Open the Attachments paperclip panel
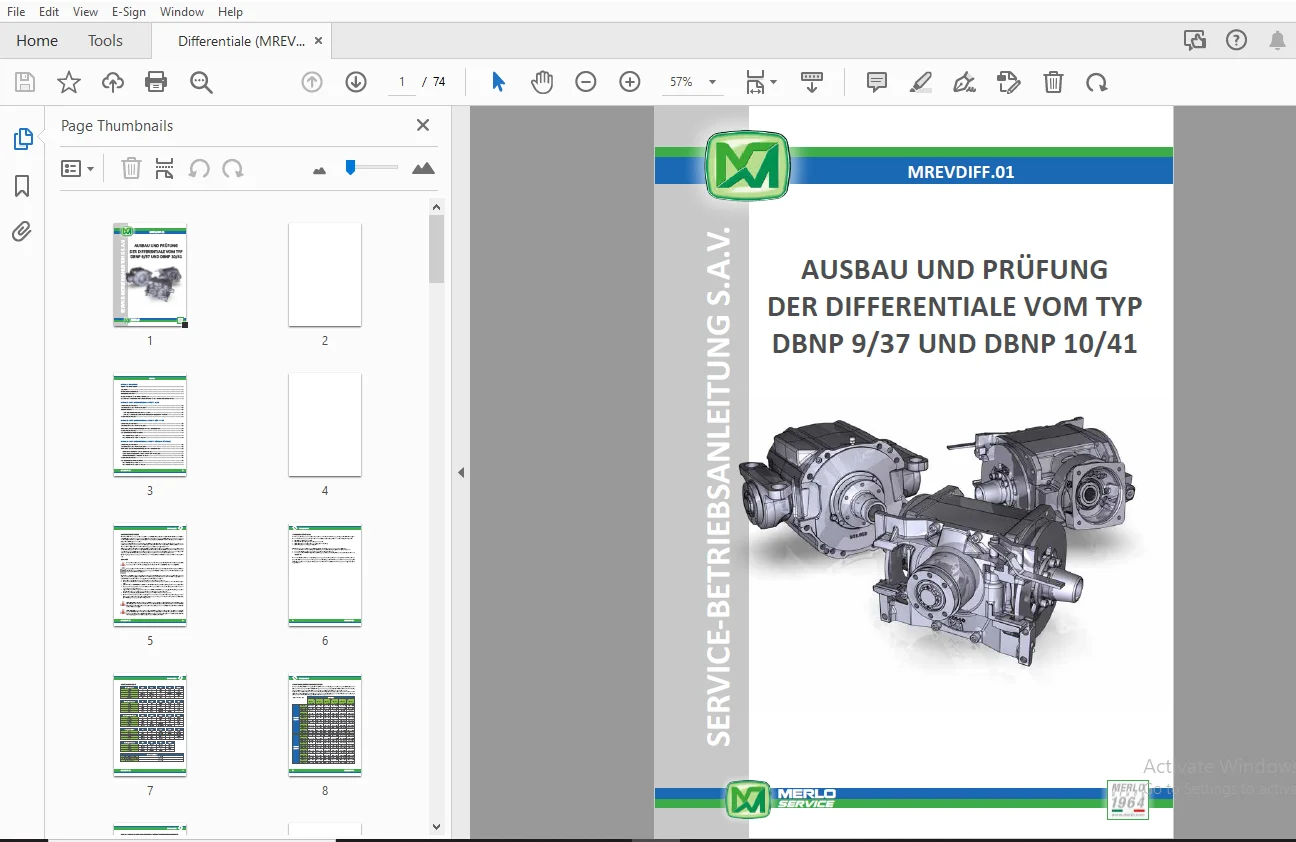The image size is (1296, 842). (22, 232)
